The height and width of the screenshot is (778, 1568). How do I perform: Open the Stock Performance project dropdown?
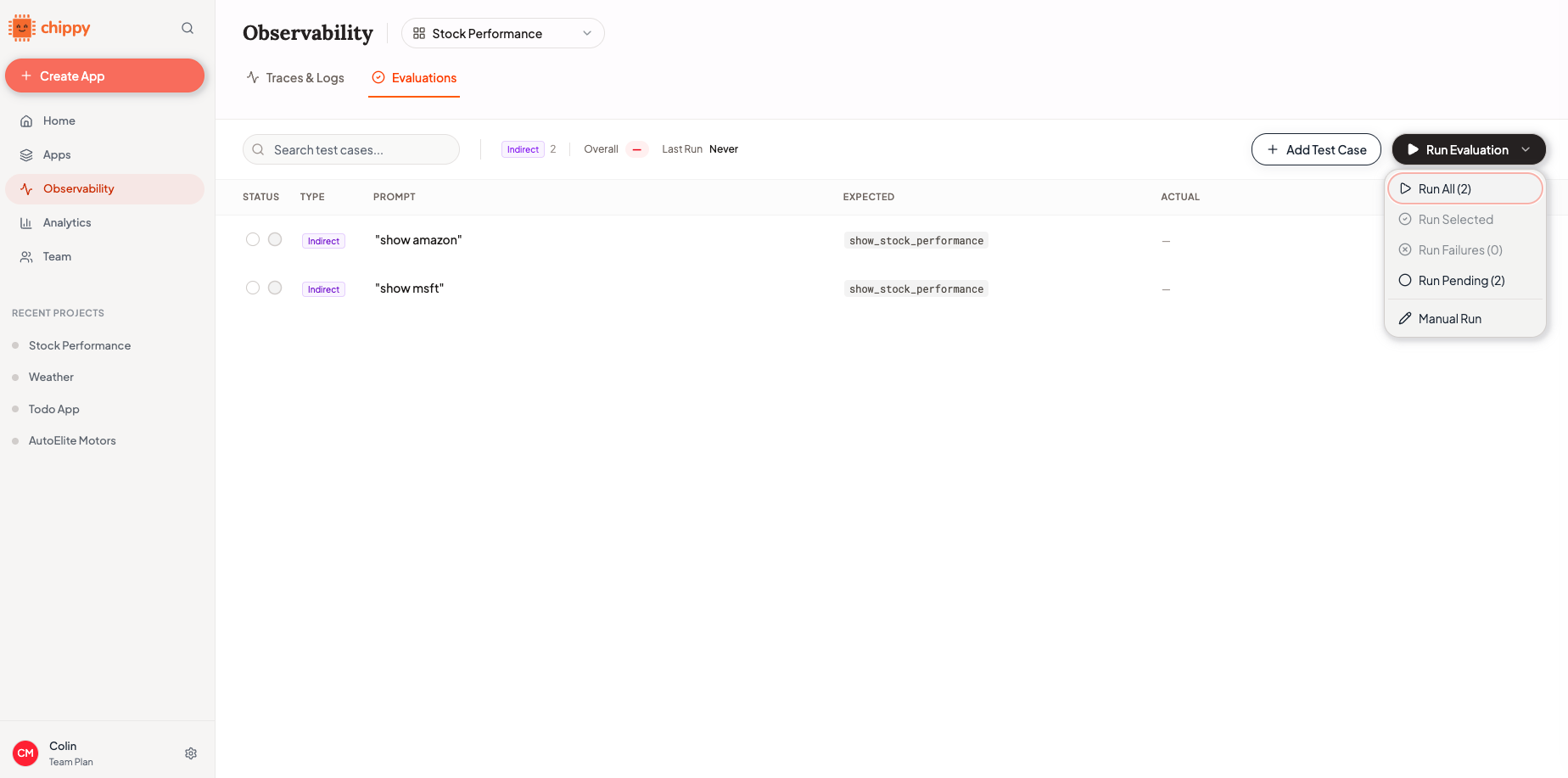(503, 33)
